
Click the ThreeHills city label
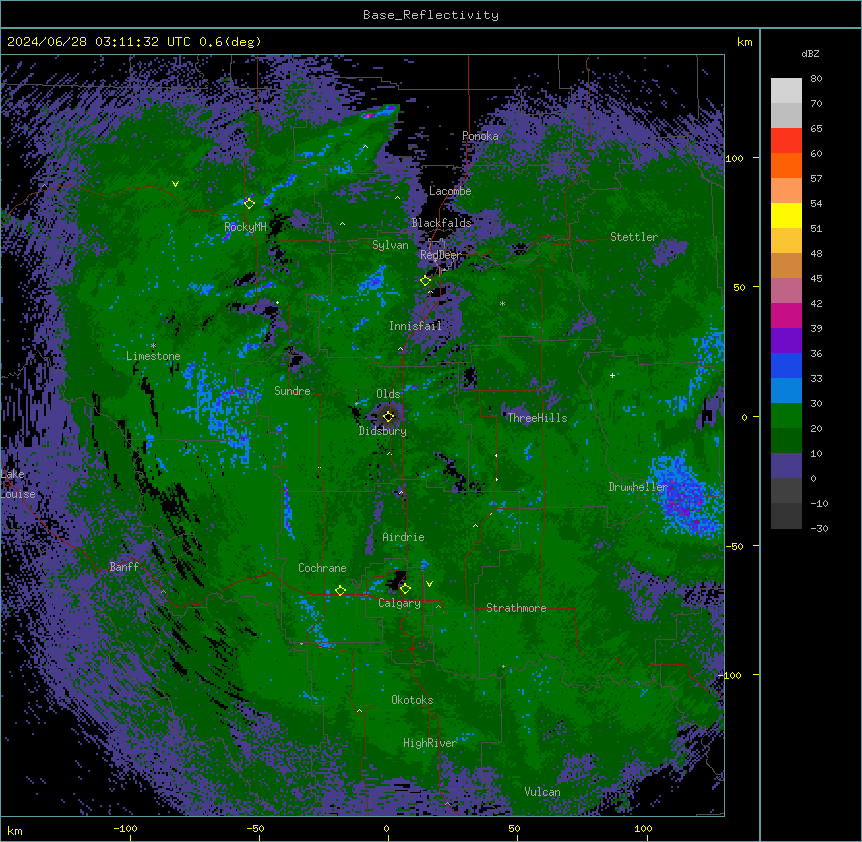coord(537,418)
